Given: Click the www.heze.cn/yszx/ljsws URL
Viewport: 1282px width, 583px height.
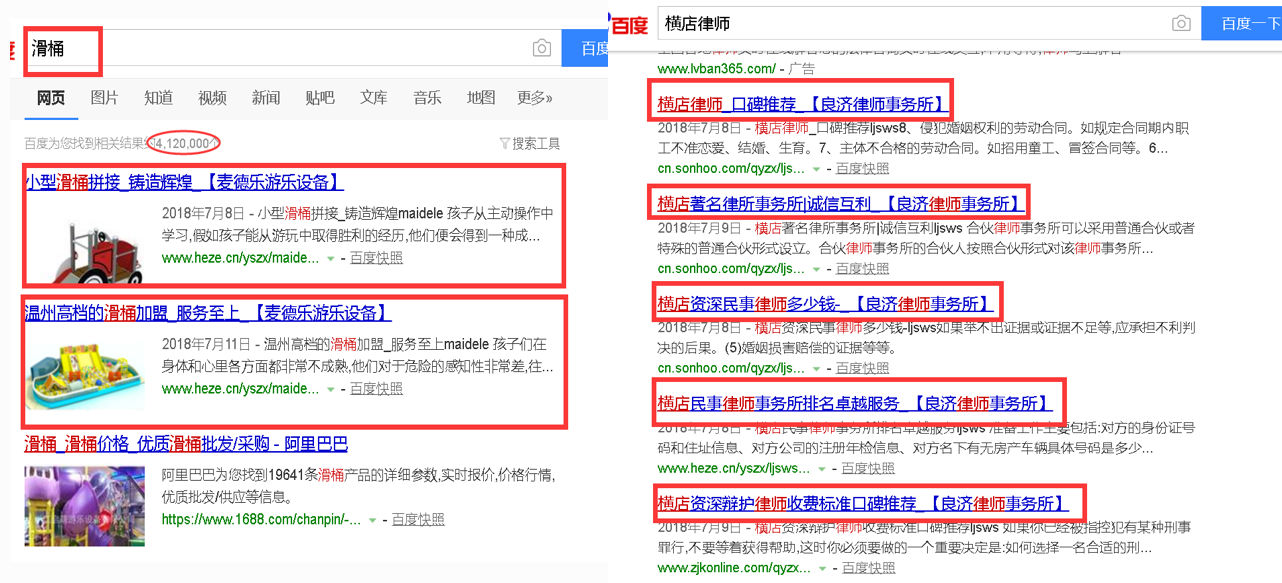Looking at the screenshot, I should pyautogui.click(x=734, y=468).
